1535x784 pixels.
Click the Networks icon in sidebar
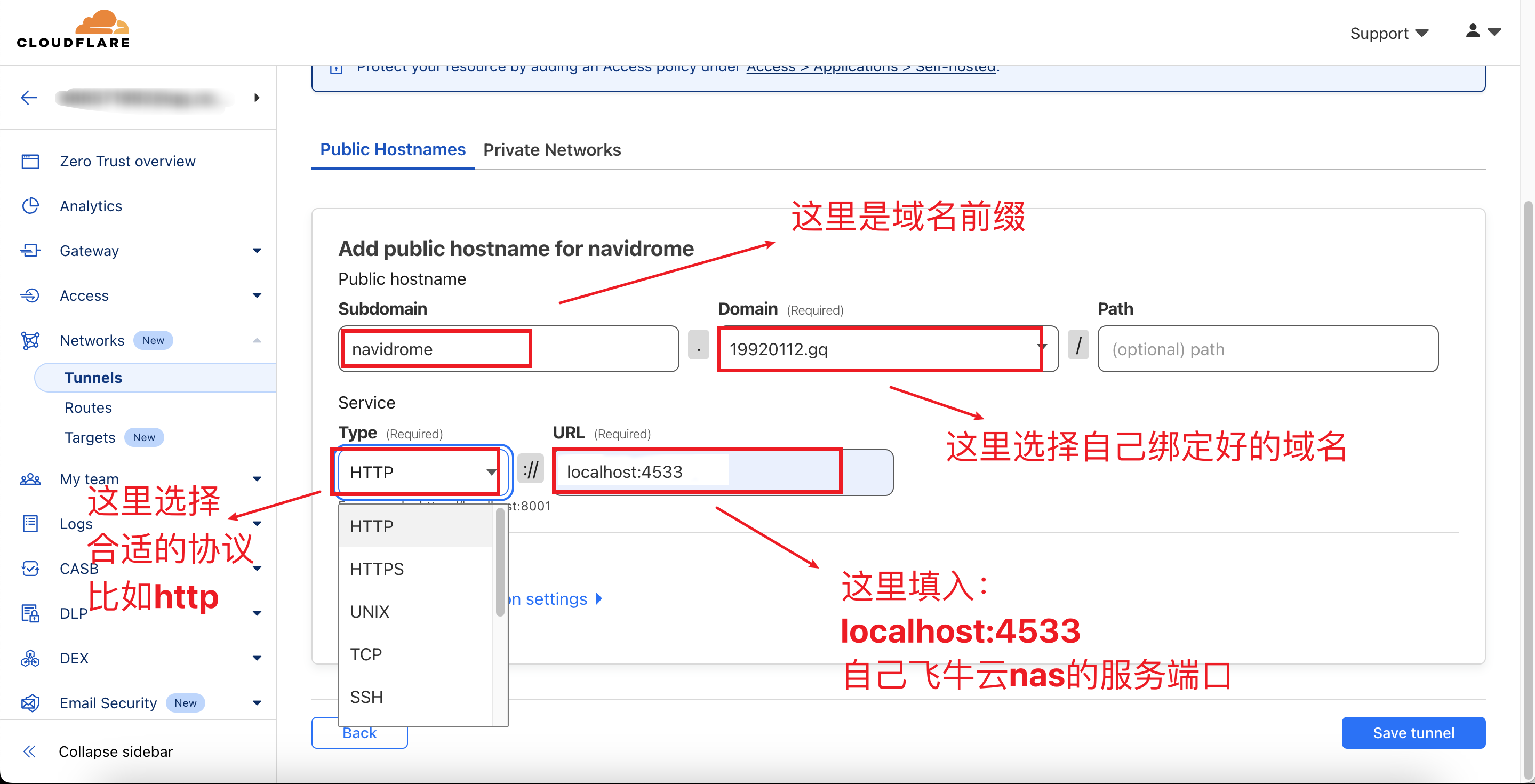(x=30, y=340)
